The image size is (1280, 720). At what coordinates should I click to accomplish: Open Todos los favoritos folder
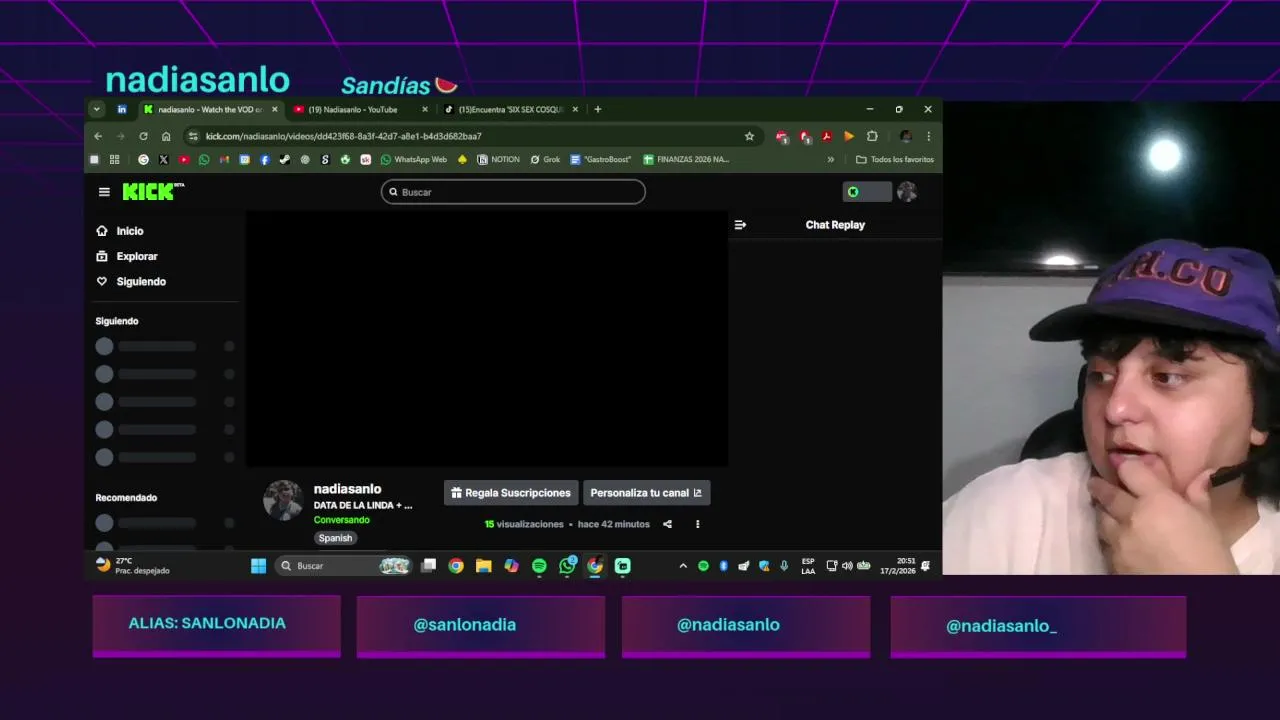(895, 159)
